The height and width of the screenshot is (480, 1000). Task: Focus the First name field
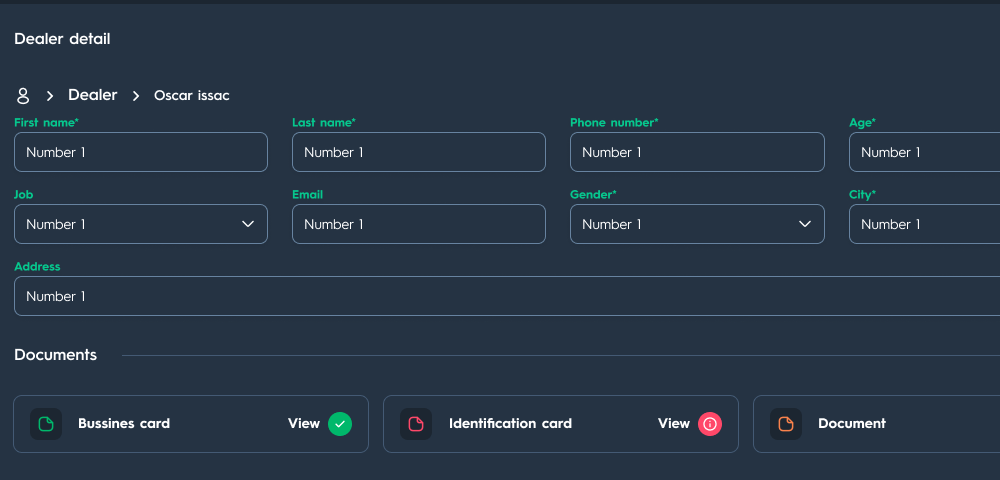pos(141,152)
